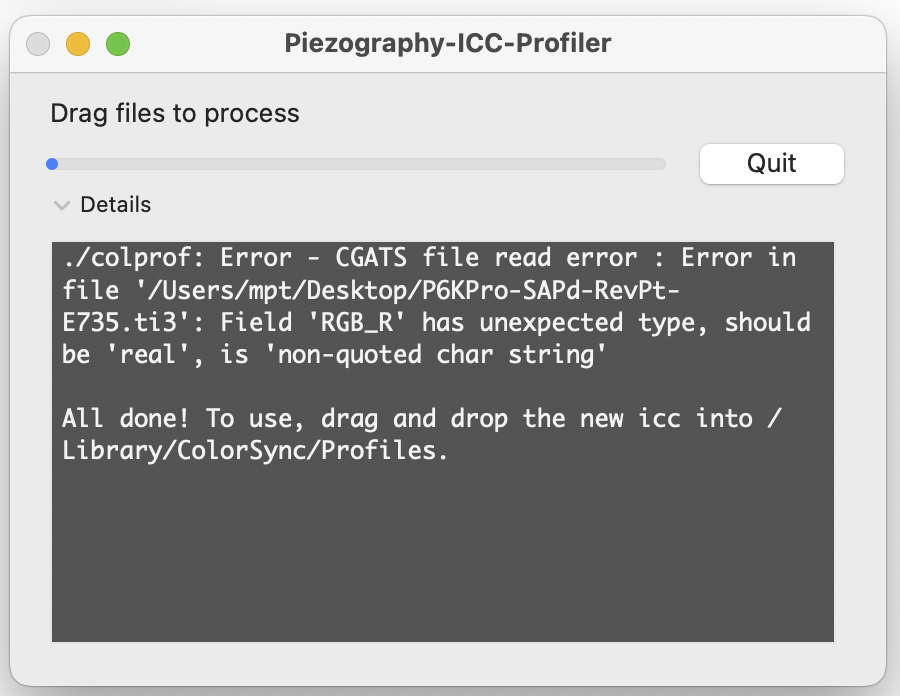Click the "CGATS file read error" text
This screenshot has width=900, height=696.
(x=486, y=258)
